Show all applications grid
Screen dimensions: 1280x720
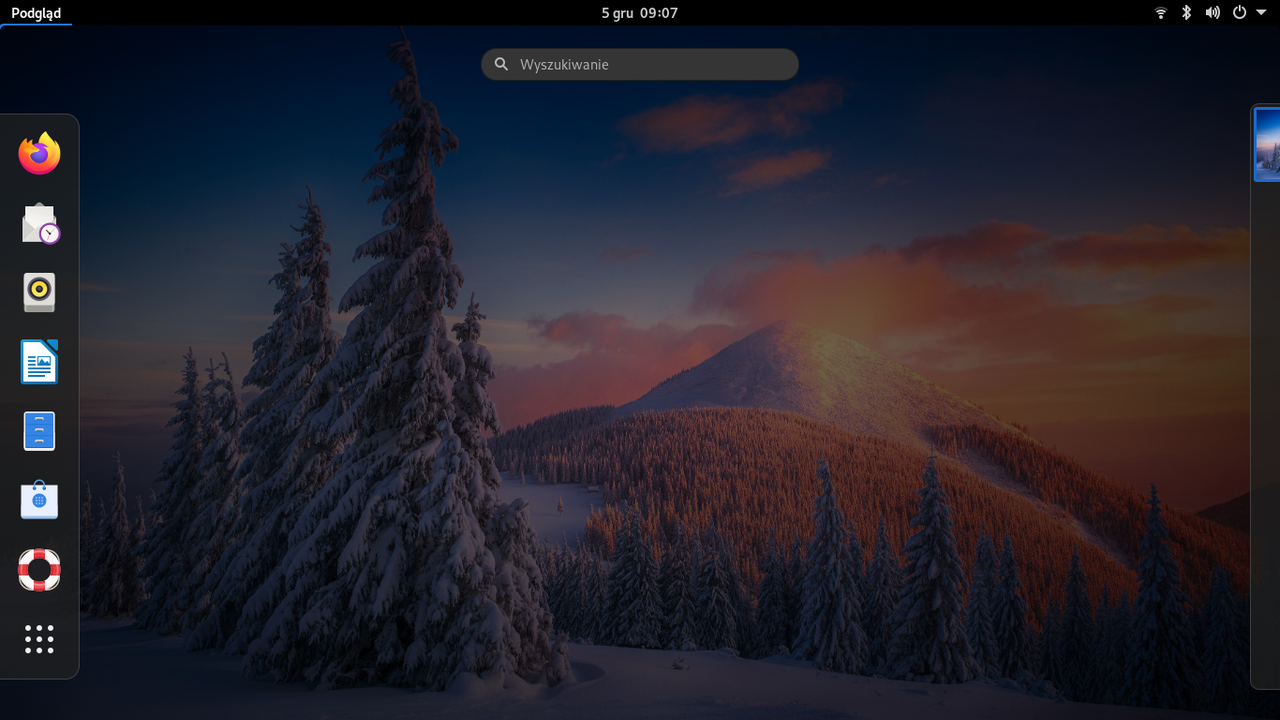(39, 639)
